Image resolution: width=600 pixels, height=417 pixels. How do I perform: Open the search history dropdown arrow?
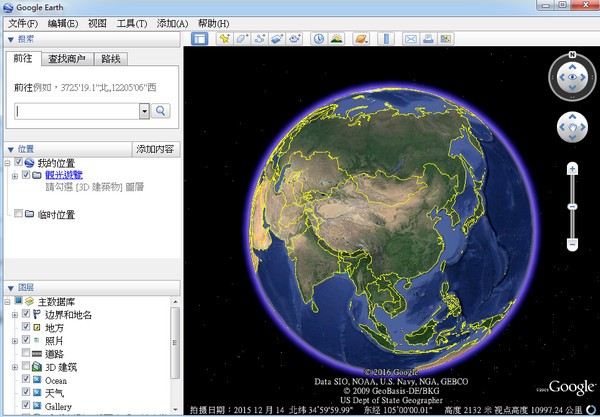(144, 111)
